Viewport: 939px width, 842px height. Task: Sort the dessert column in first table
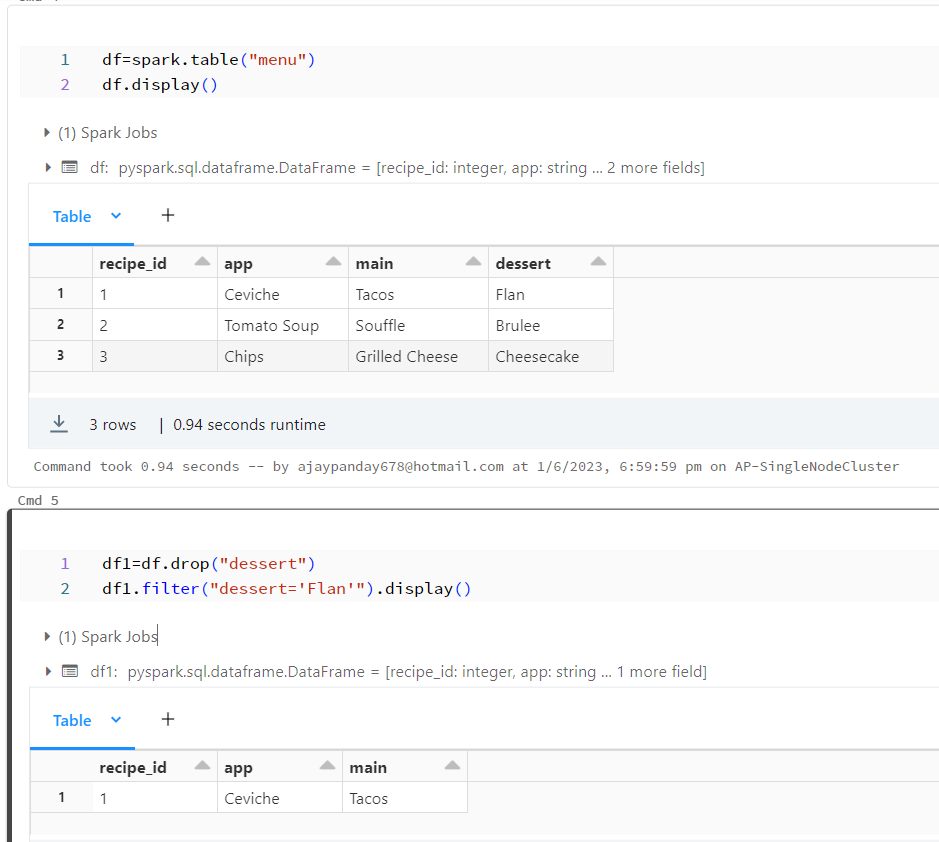point(598,262)
